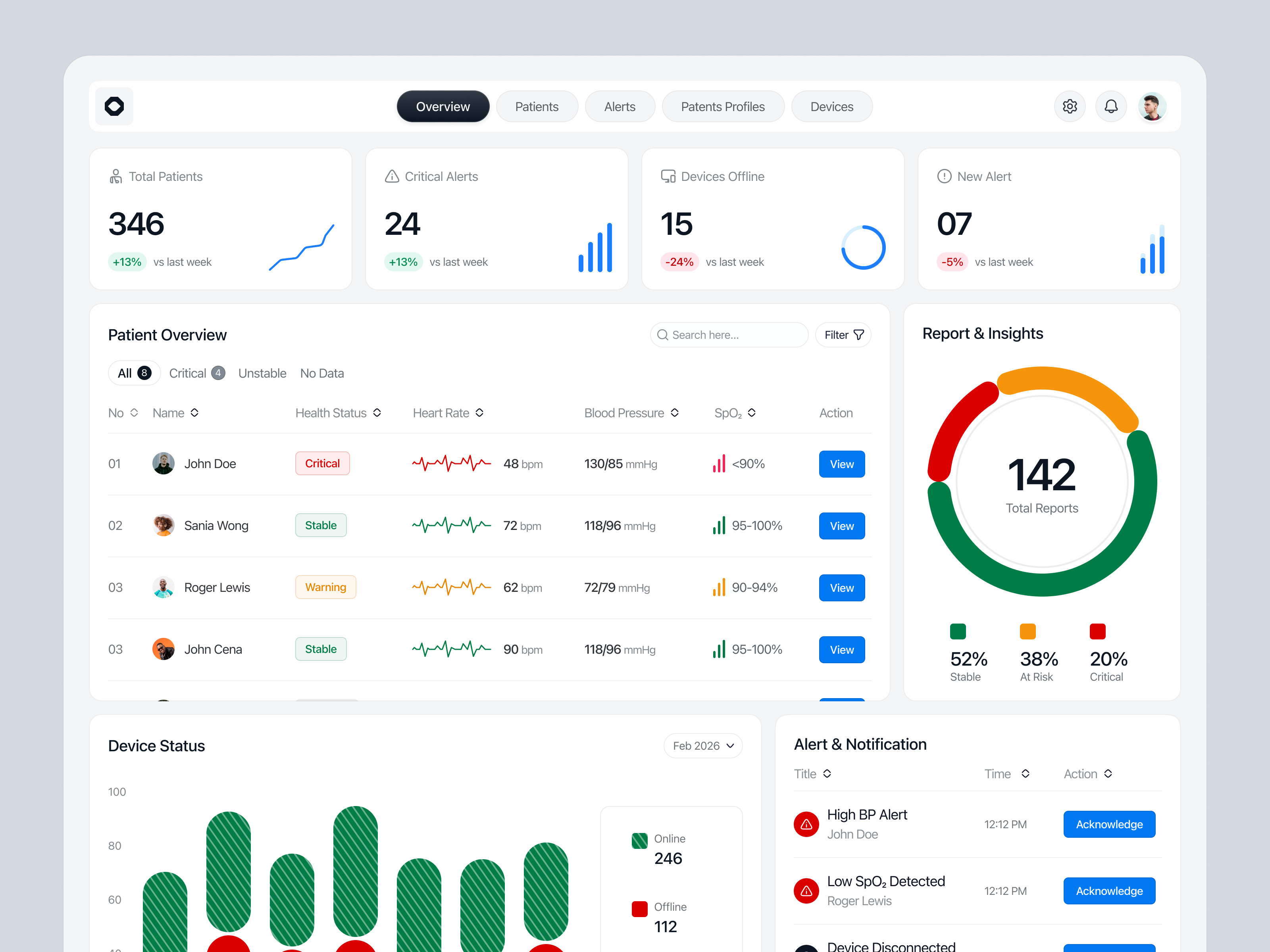Viewport: 1270px width, 952px height.
Task: Click the user profile avatar
Action: [x=1152, y=106]
